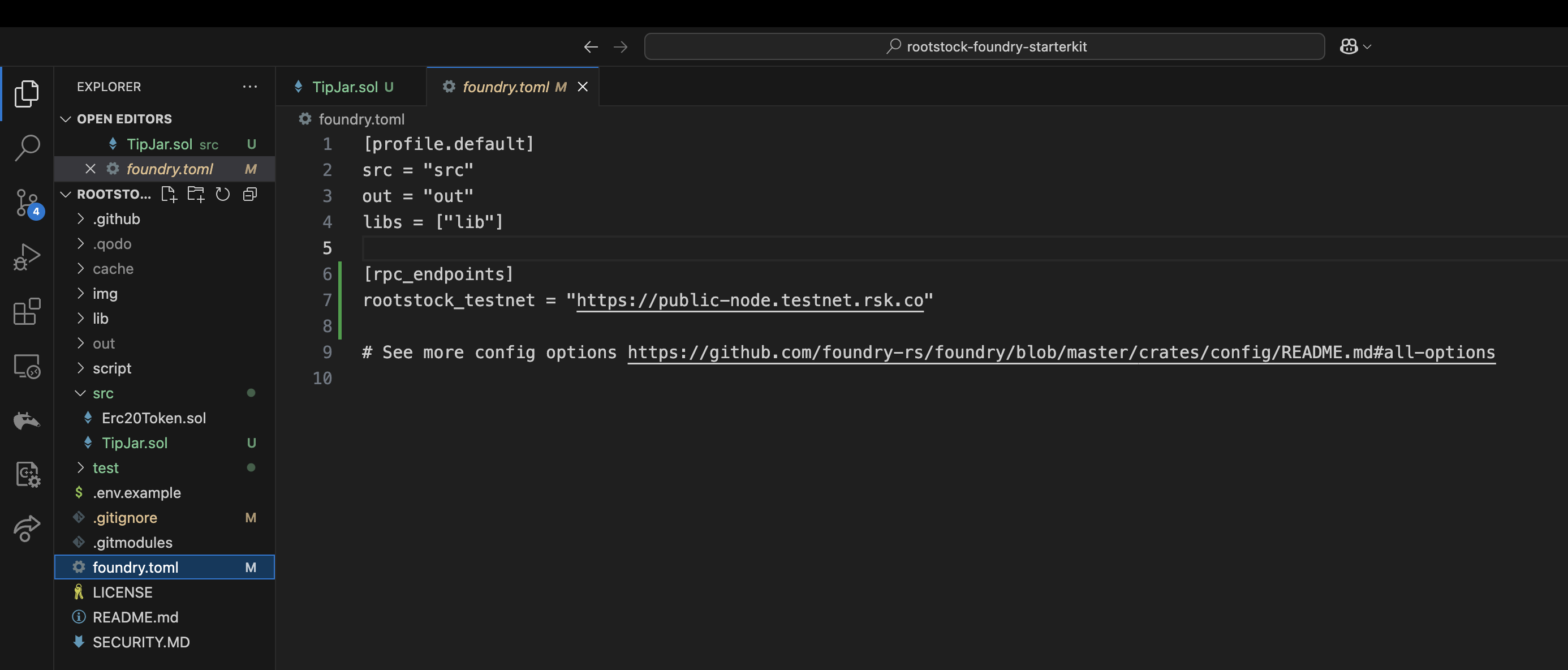
Task: Close the foundry.toml editor tab
Action: (583, 87)
